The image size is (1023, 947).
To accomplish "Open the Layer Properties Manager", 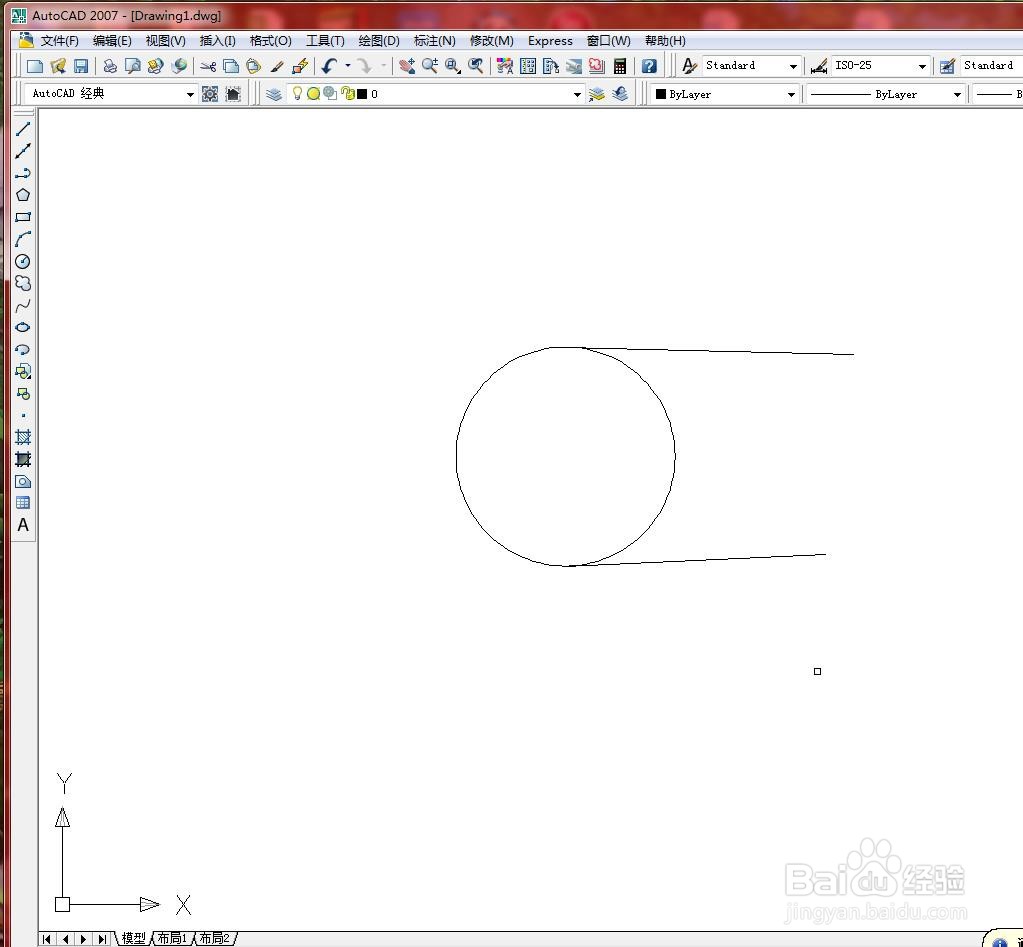I will tap(274, 94).
